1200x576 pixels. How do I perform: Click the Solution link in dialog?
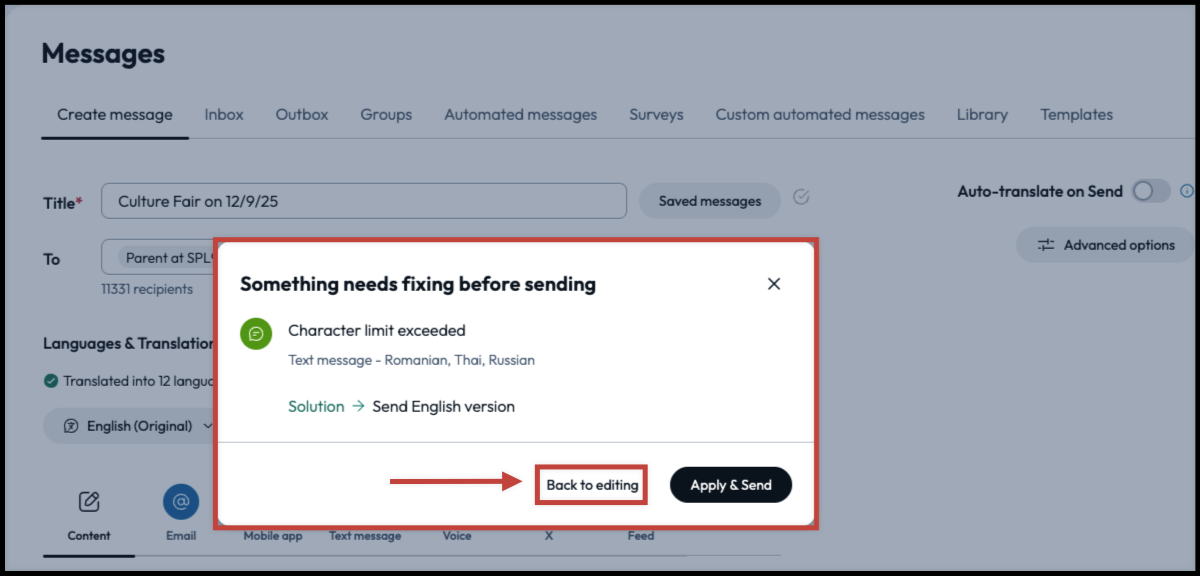(x=316, y=407)
